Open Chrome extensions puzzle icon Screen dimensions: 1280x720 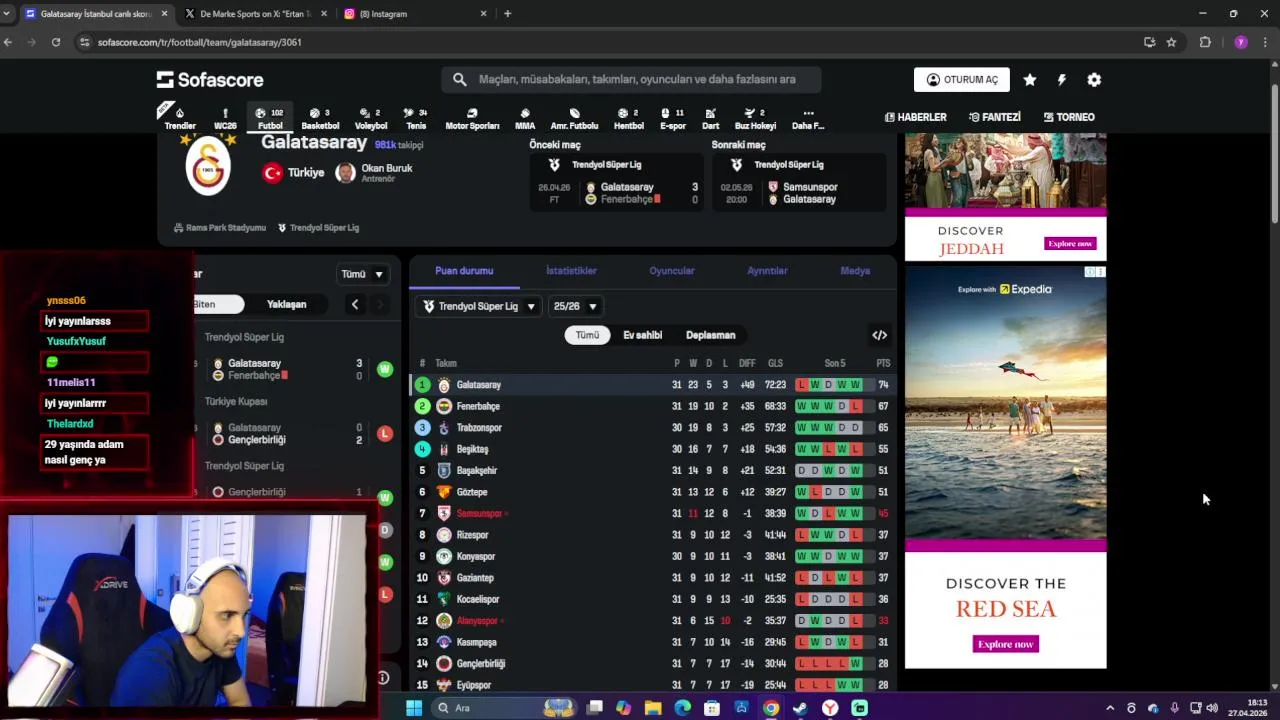tap(1205, 42)
